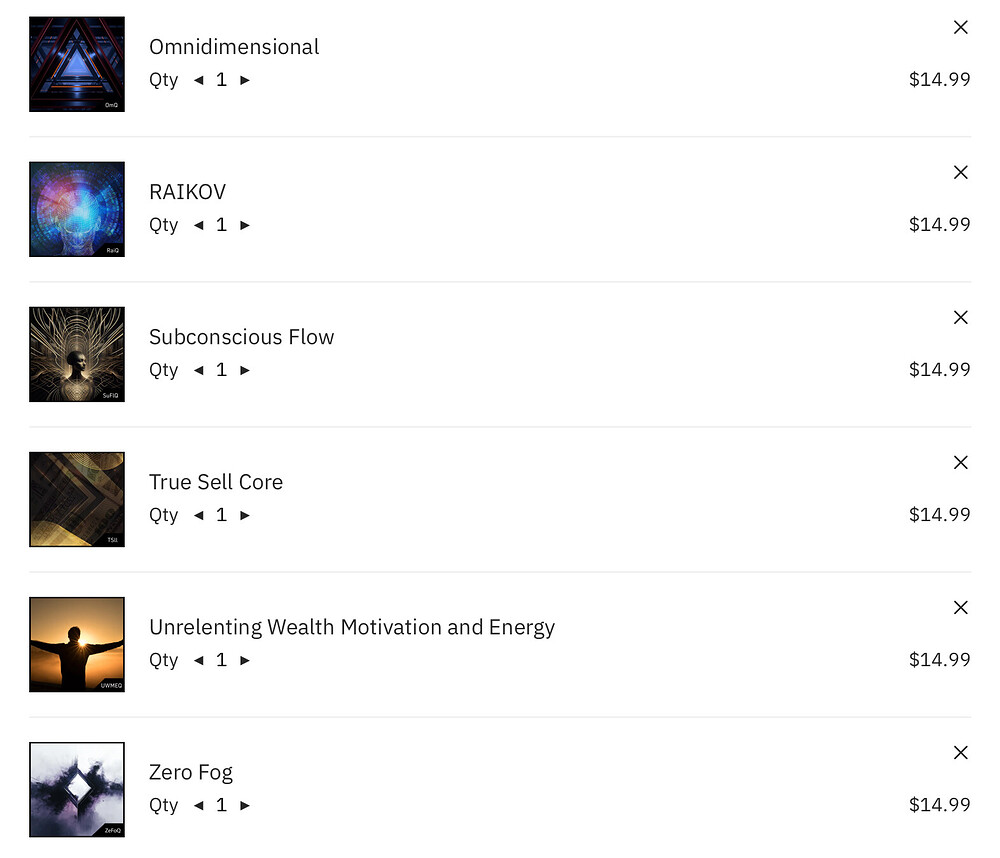Decrease Omnidimensional quantity with left arrow
The width and height of the screenshot is (1000, 858).
pyautogui.click(x=199, y=80)
